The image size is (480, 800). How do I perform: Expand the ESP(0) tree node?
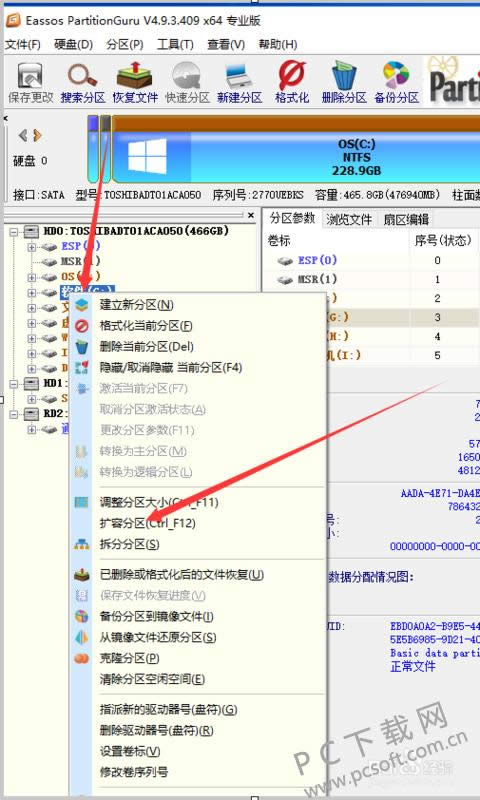[x=32, y=247]
